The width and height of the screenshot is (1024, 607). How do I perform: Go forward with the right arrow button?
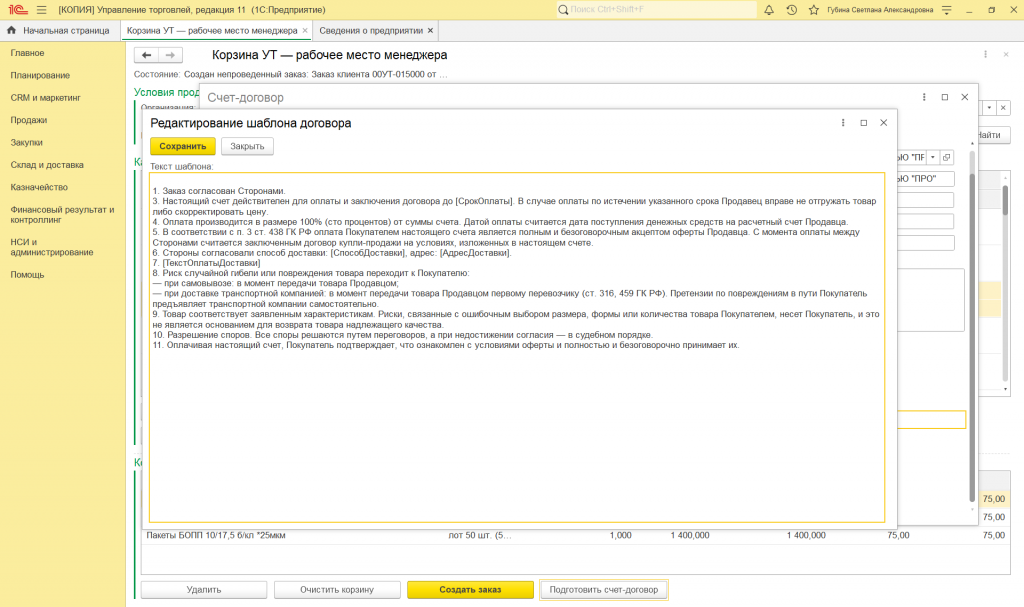point(170,56)
